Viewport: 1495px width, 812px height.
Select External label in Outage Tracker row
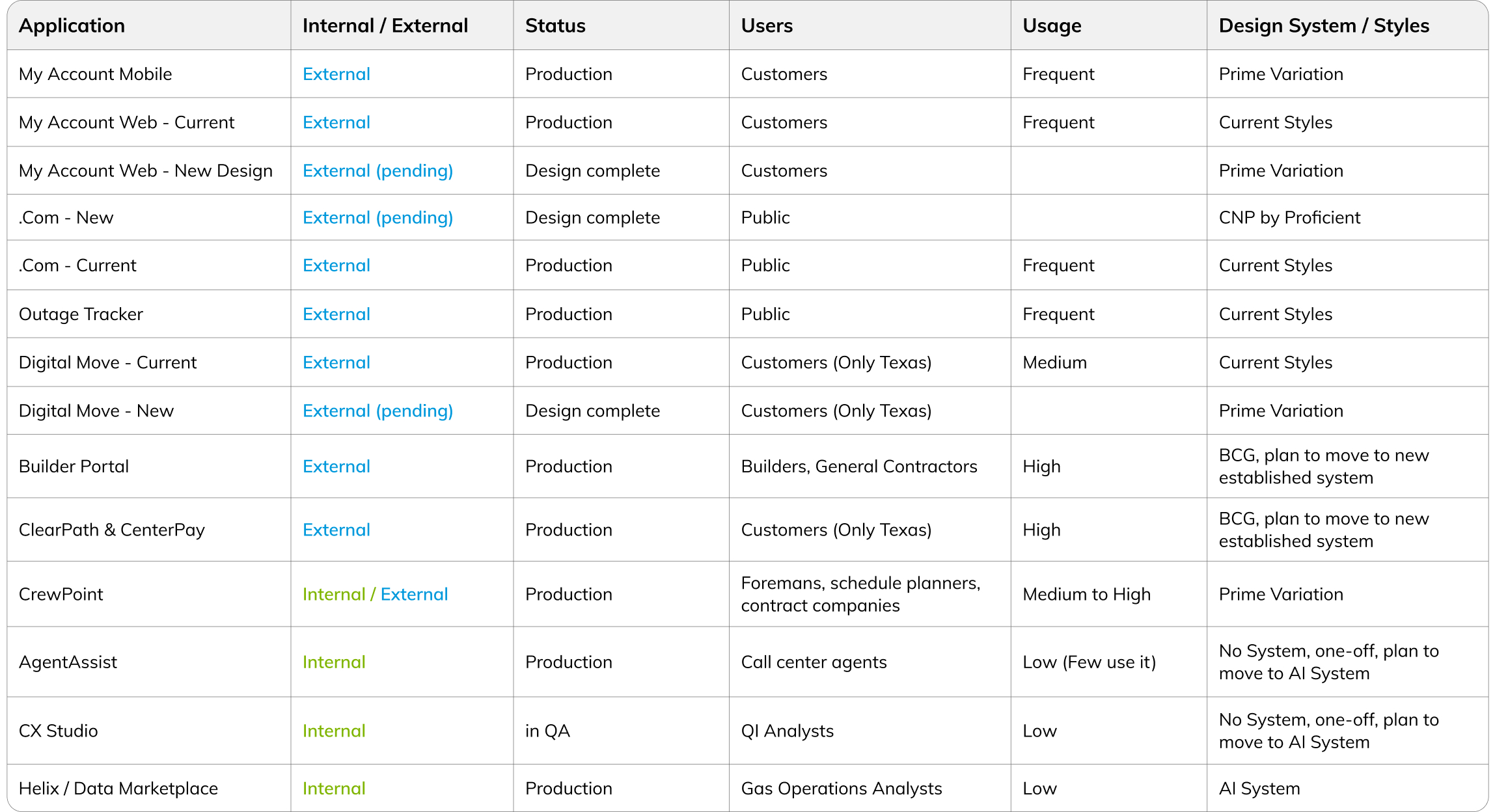pyautogui.click(x=336, y=314)
